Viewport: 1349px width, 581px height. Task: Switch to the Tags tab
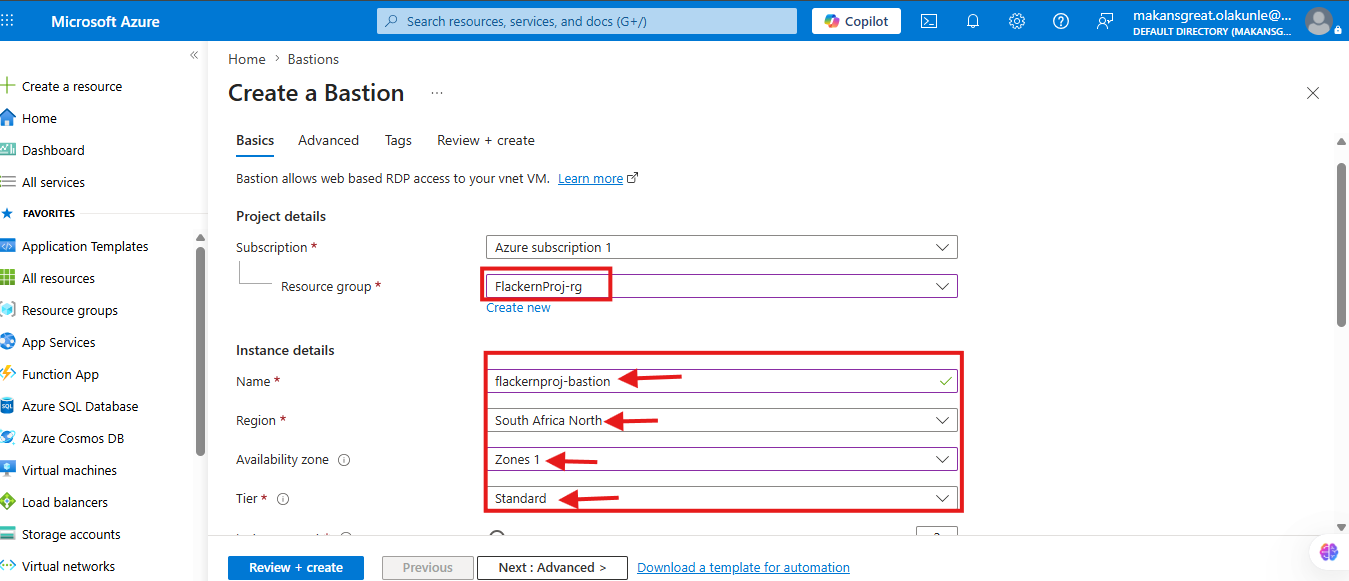398,140
